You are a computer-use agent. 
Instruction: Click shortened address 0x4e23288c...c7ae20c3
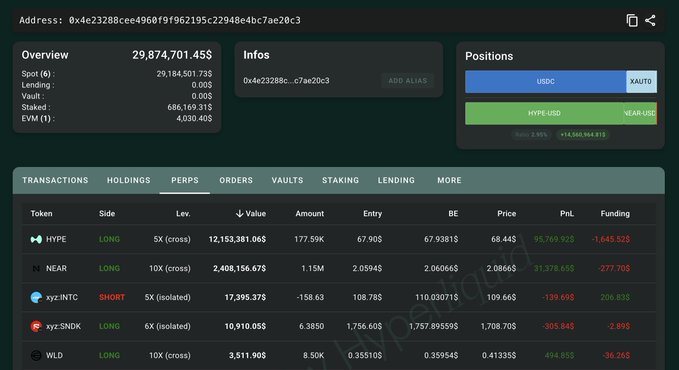286,81
